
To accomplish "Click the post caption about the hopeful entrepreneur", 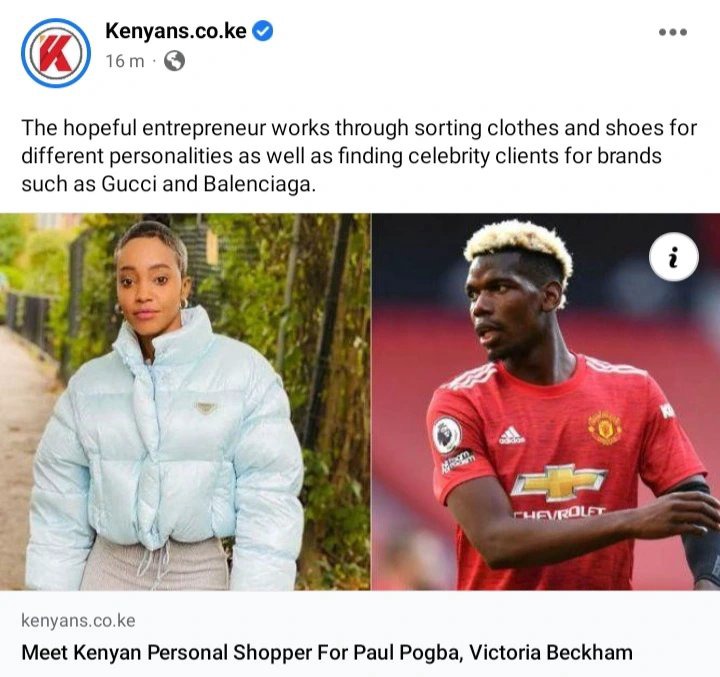I will pyautogui.click(x=359, y=156).
